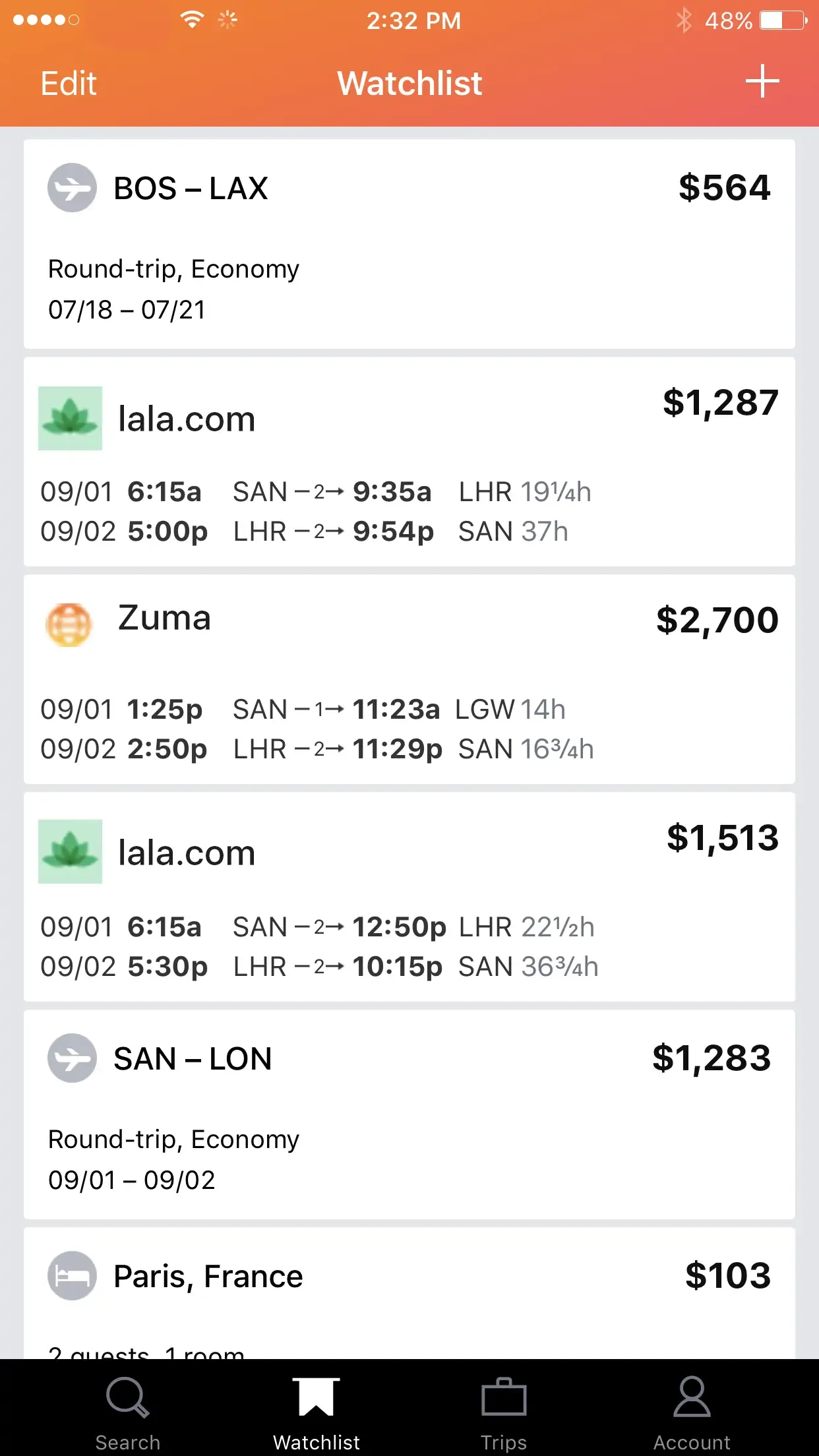Open the $564 BOS – LAX fare
Image resolution: width=819 pixels, height=1456 pixels.
[x=724, y=188]
